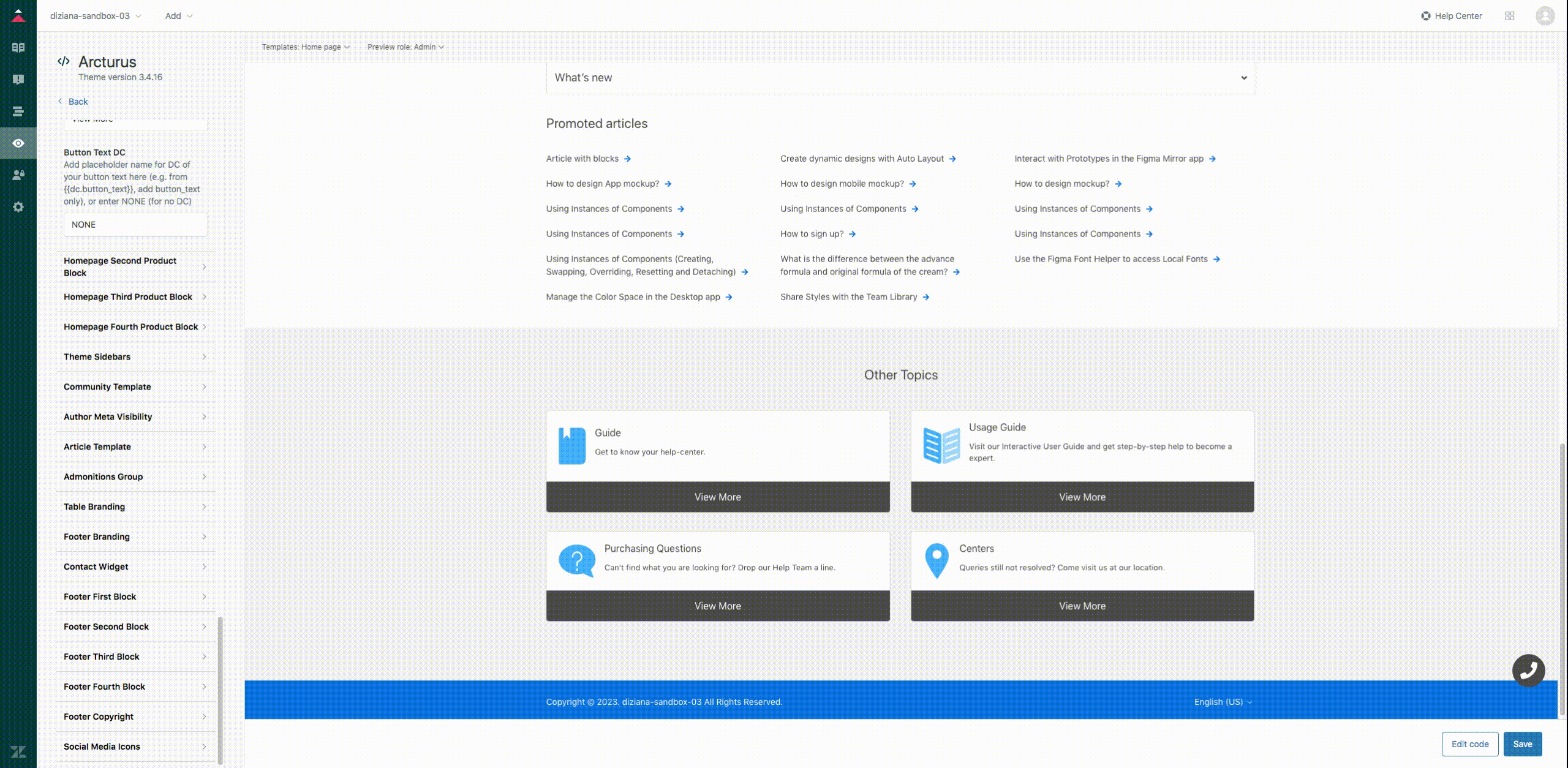Click the Guide bookmark icon in card
Viewport: 1568px width, 768px height.
click(572, 445)
